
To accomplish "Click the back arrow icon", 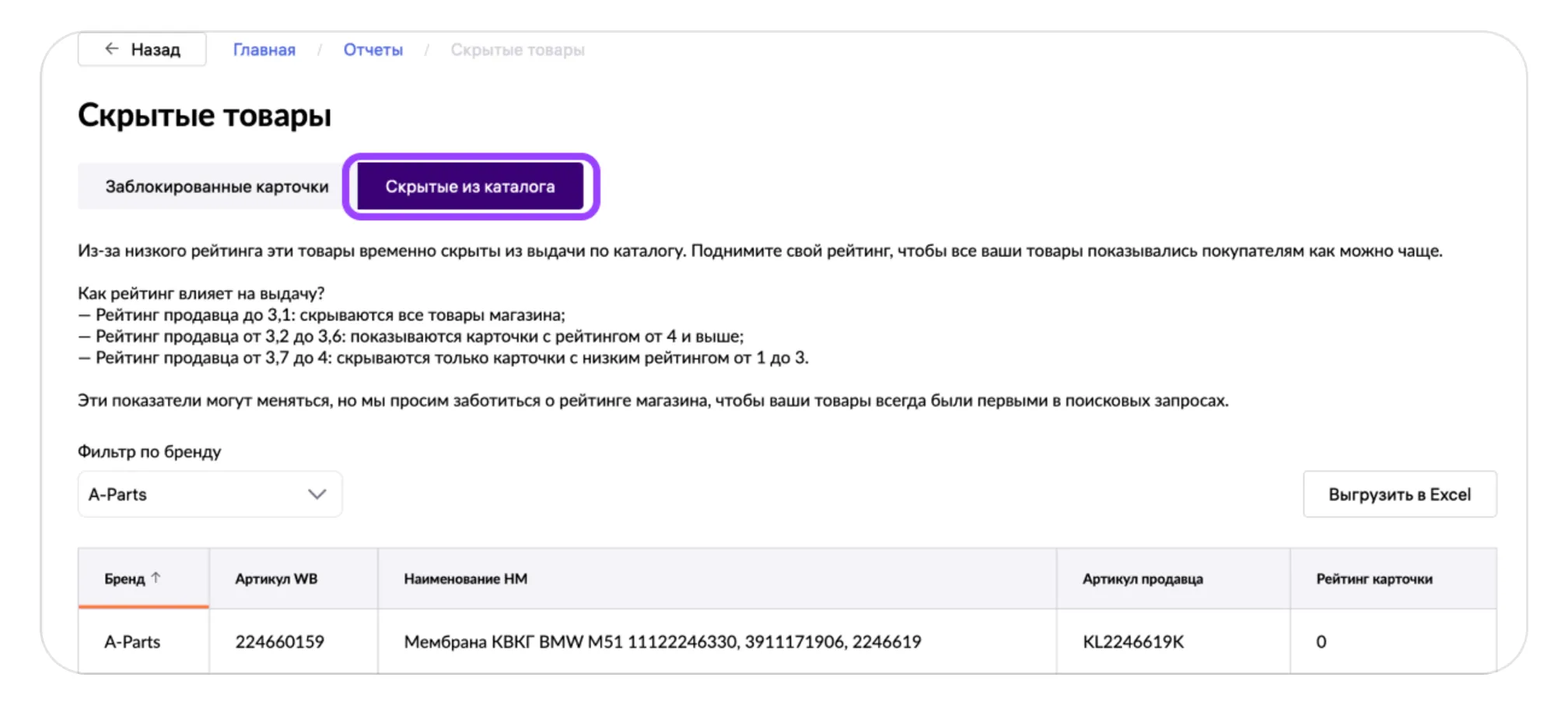I will (x=112, y=49).
